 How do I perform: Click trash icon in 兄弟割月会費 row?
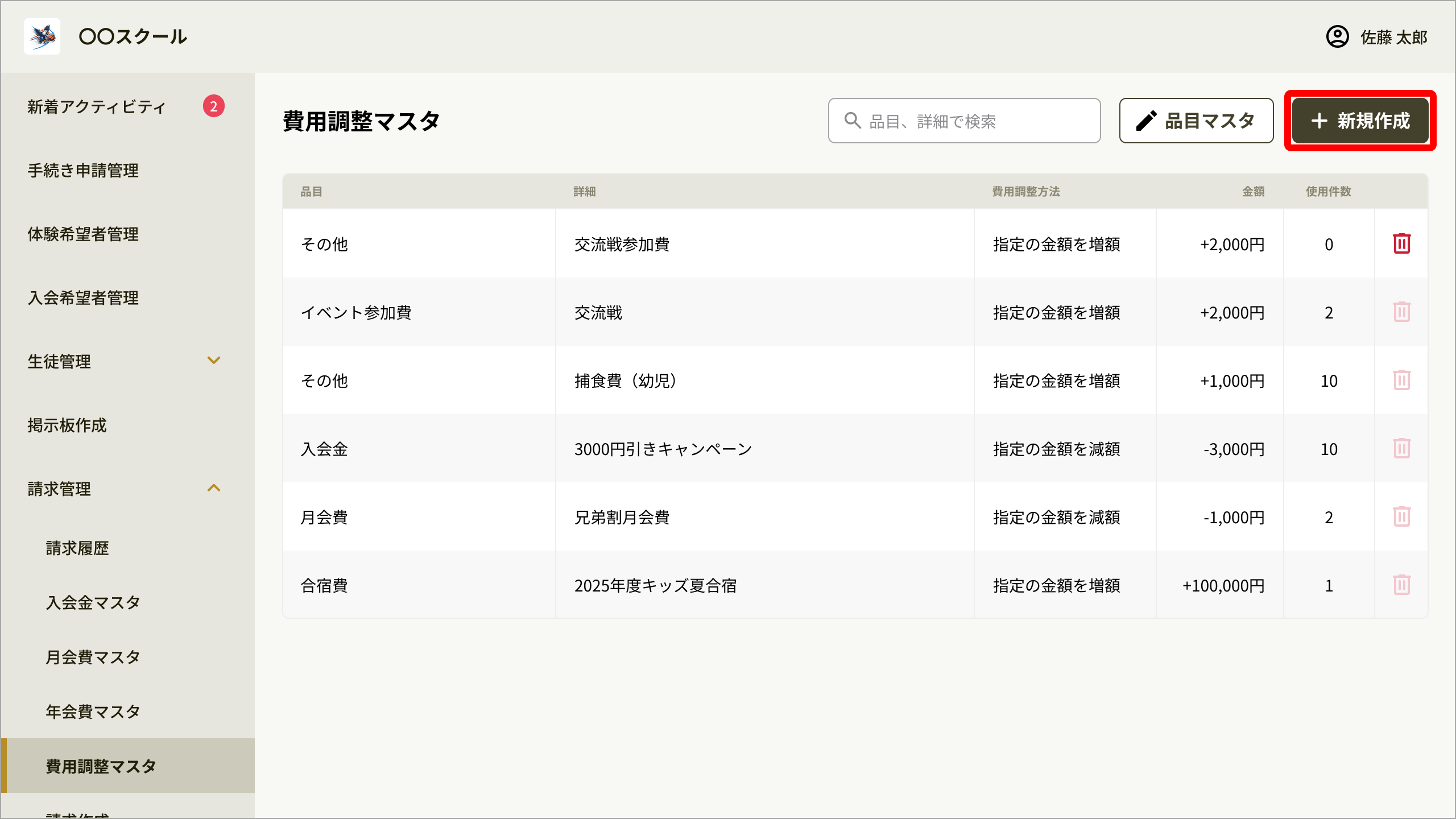point(1401,516)
